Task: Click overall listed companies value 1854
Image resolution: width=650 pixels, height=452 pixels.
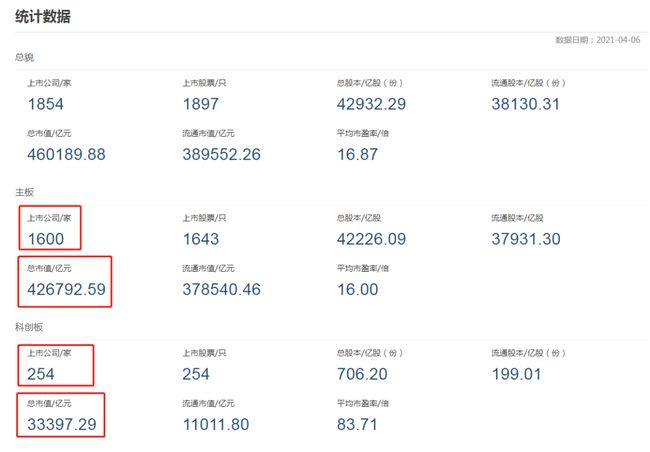Action: coord(46,104)
